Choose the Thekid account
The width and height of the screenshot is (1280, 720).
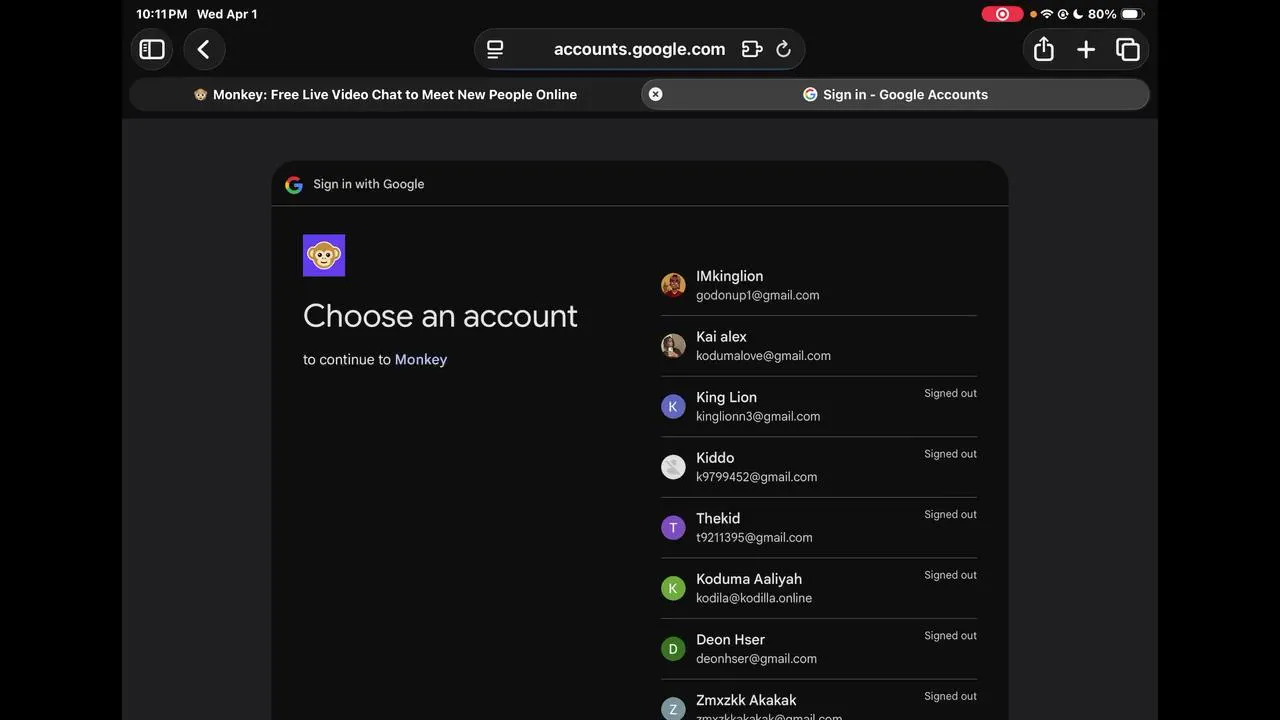819,527
